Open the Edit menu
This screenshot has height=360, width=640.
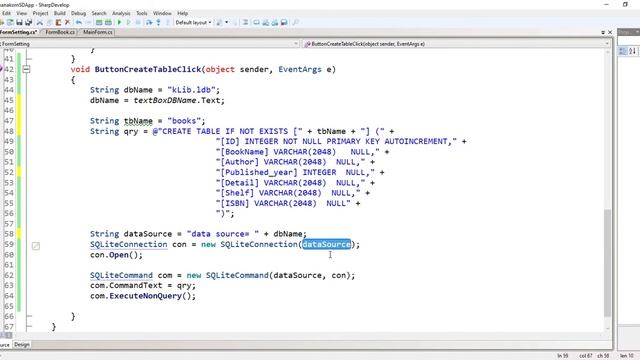click(x=6, y=13)
